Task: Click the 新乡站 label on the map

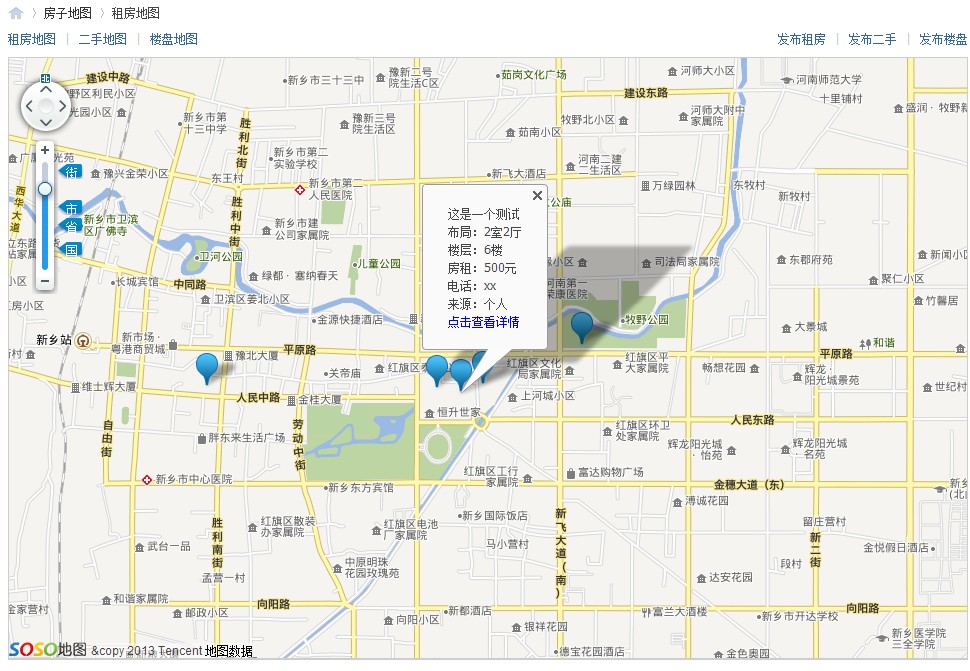Action: pyautogui.click(x=54, y=340)
